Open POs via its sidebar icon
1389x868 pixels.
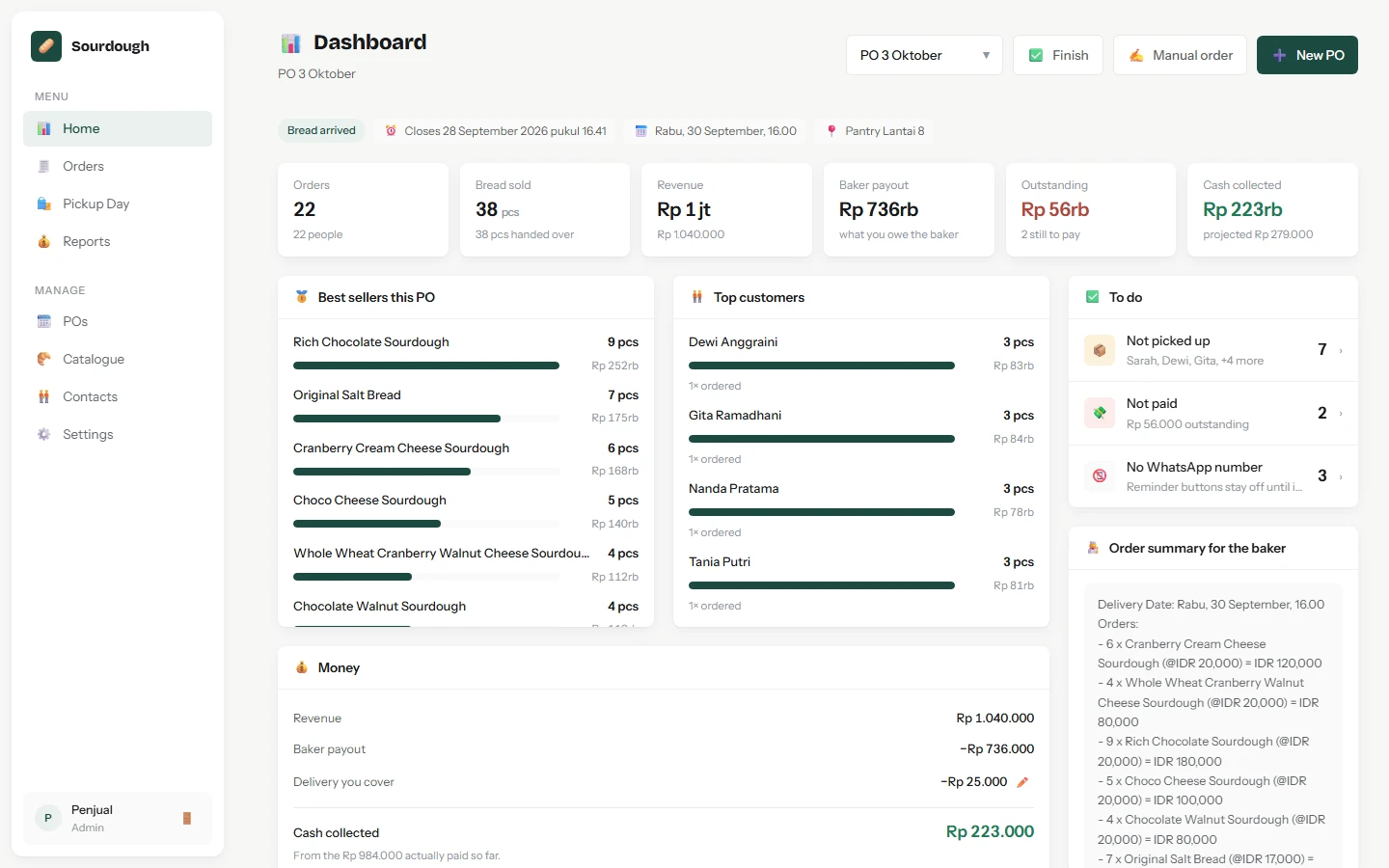point(43,321)
